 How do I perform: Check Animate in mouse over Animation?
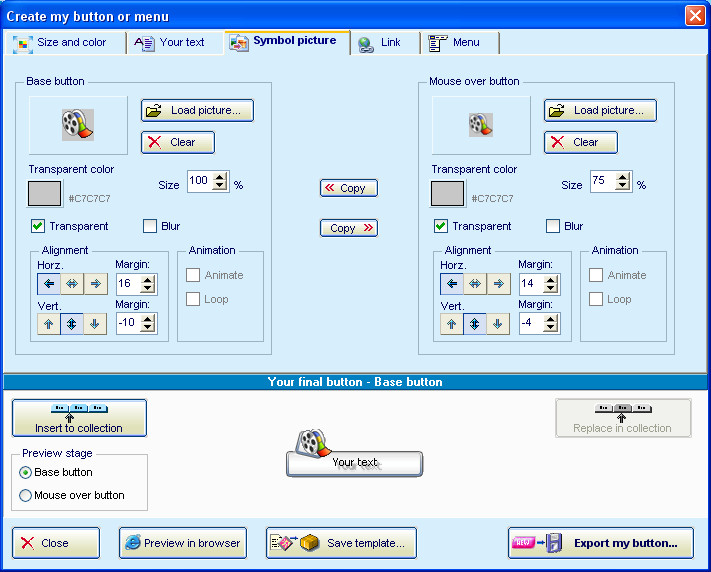tap(596, 275)
